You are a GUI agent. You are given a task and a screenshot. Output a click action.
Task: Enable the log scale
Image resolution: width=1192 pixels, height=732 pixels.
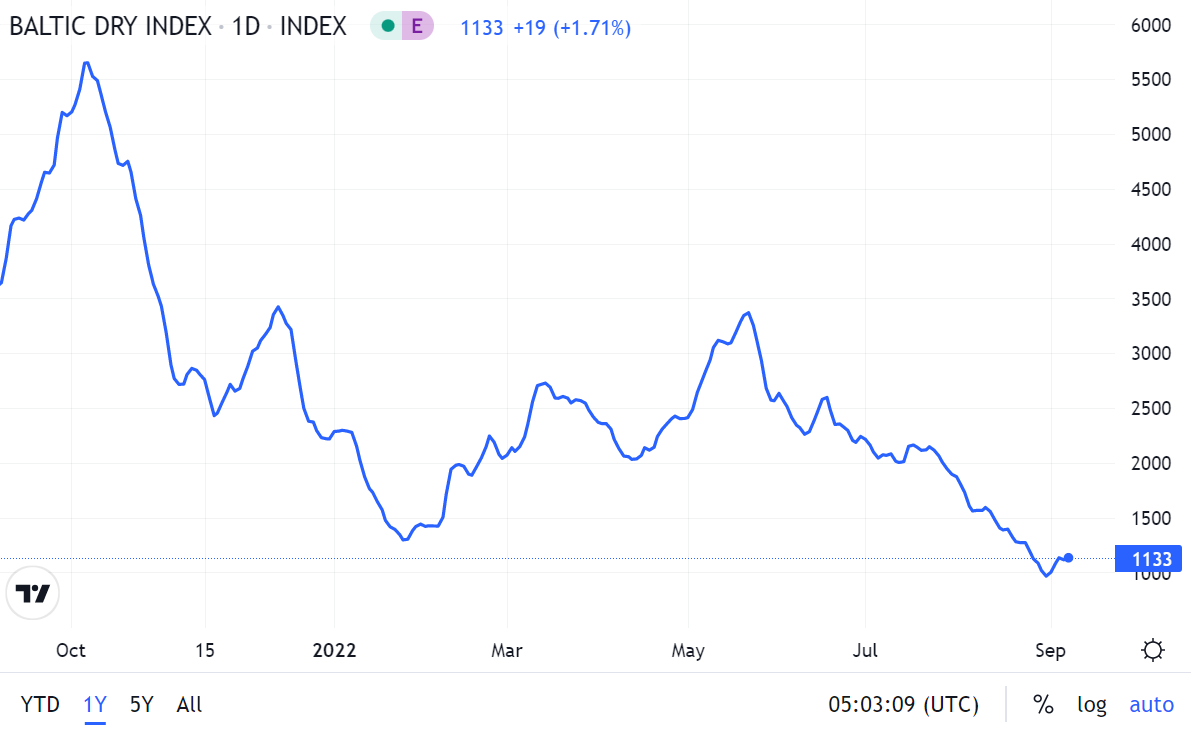[1092, 704]
